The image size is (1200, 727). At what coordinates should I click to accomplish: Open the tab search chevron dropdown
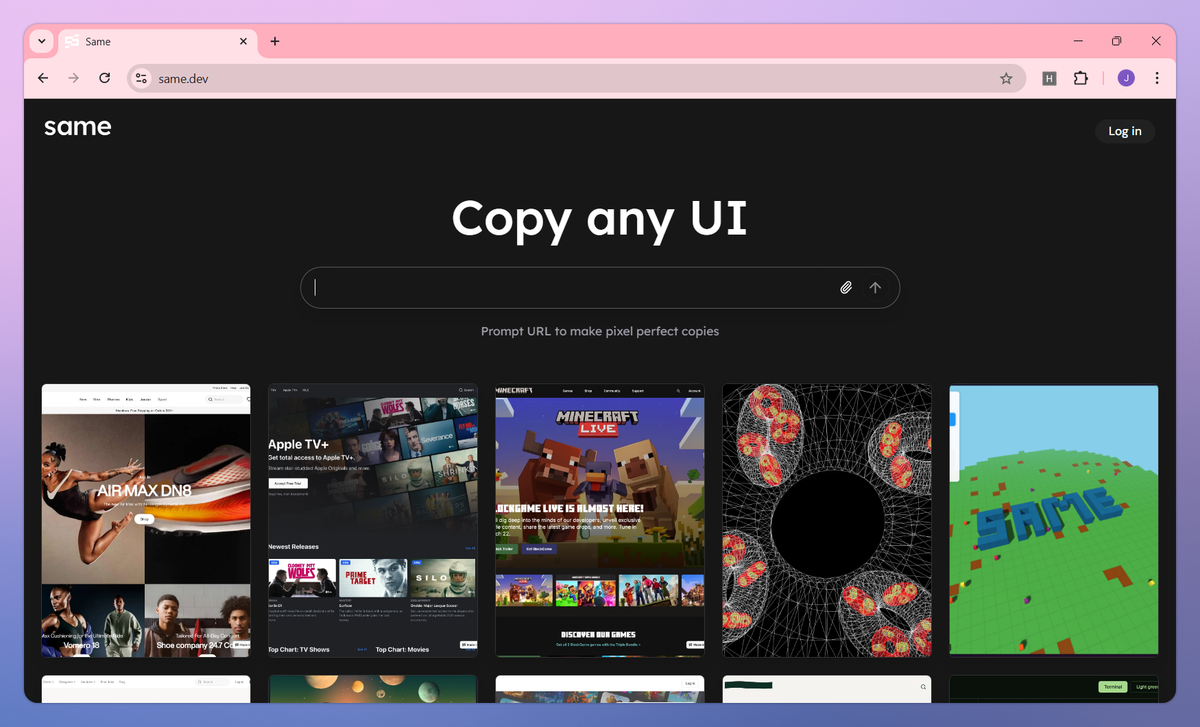40,41
